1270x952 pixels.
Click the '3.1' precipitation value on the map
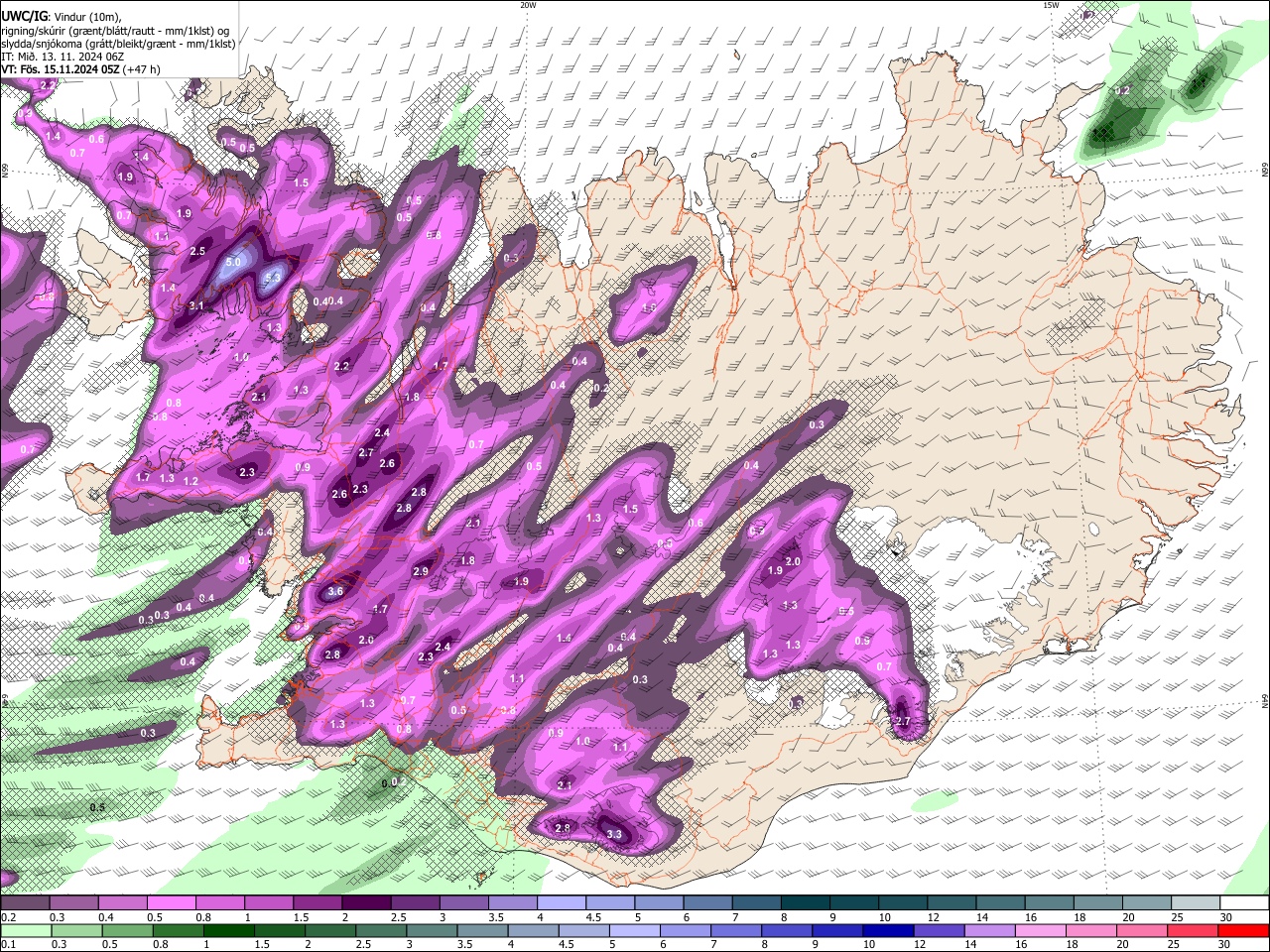pos(196,305)
